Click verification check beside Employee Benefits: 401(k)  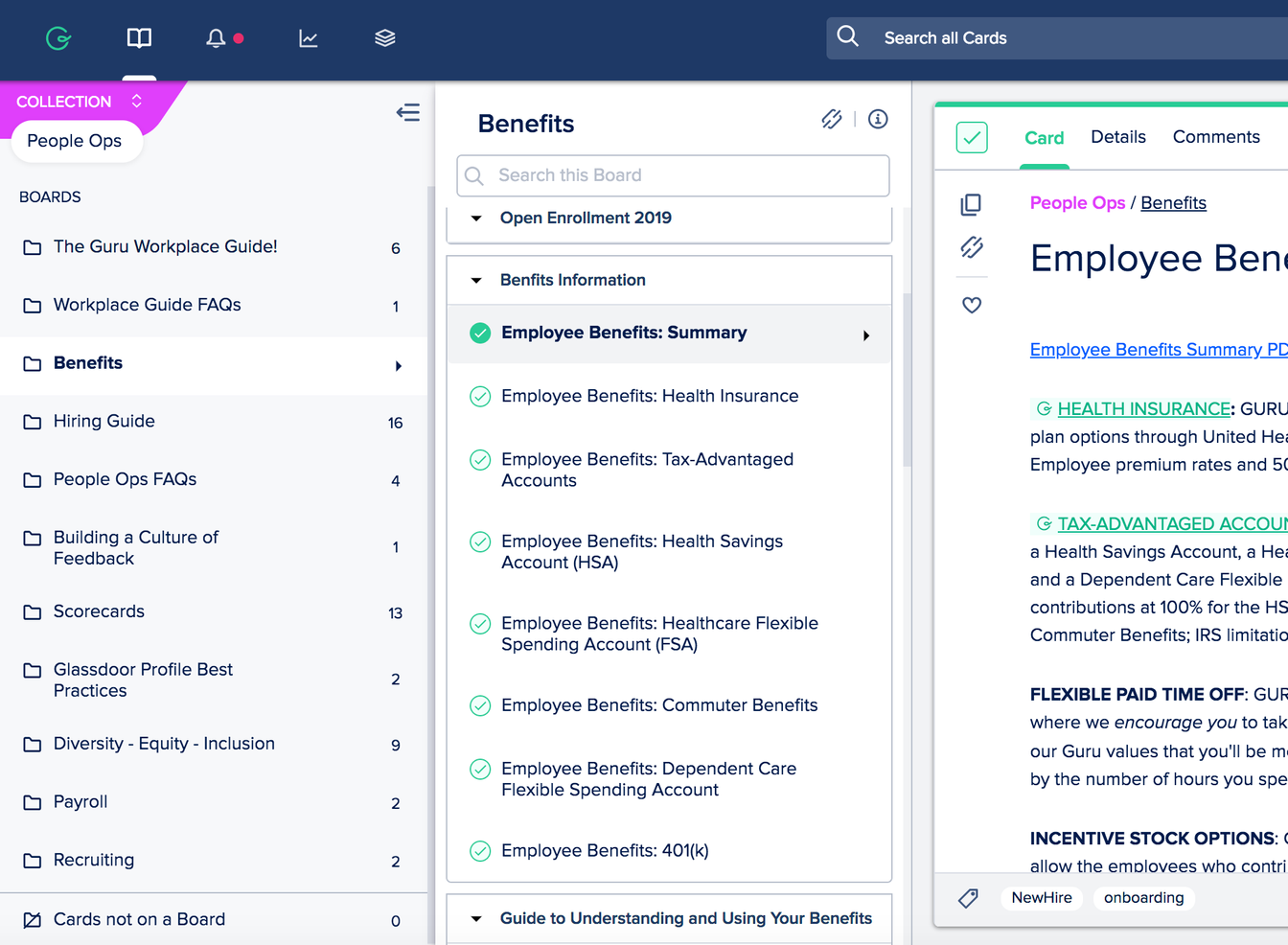coord(480,850)
